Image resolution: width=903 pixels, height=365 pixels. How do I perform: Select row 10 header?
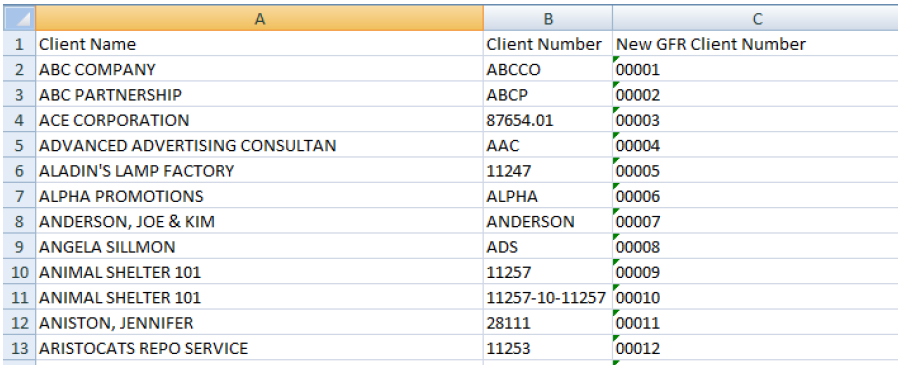click(x=19, y=272)
